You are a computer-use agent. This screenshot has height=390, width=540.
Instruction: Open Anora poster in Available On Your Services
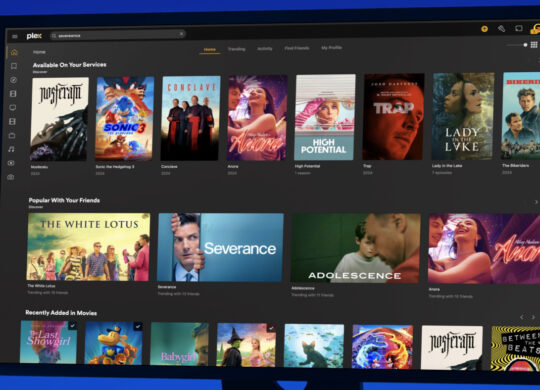257,118
